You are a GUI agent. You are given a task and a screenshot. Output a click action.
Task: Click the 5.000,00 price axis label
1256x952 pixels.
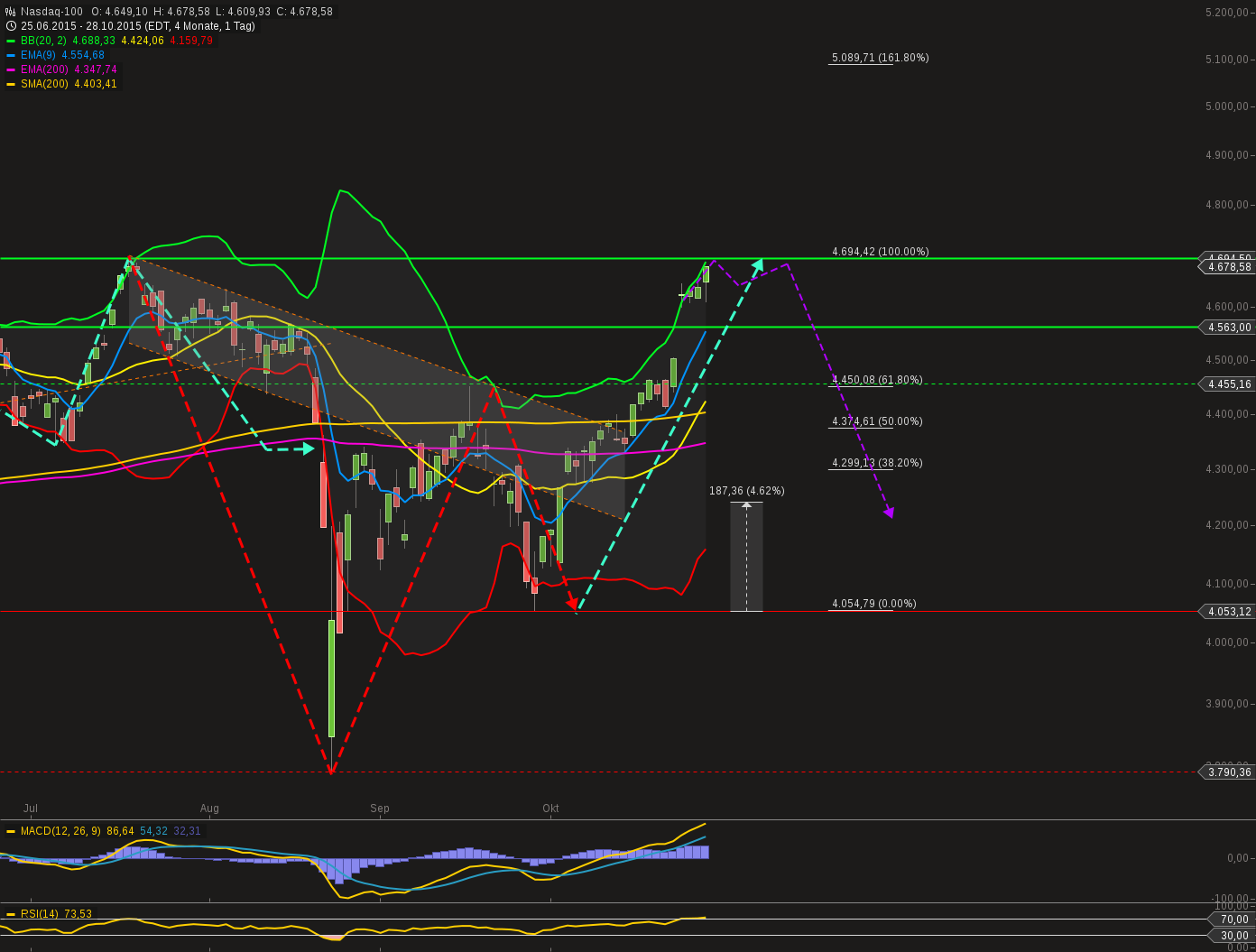(1227, 106)
